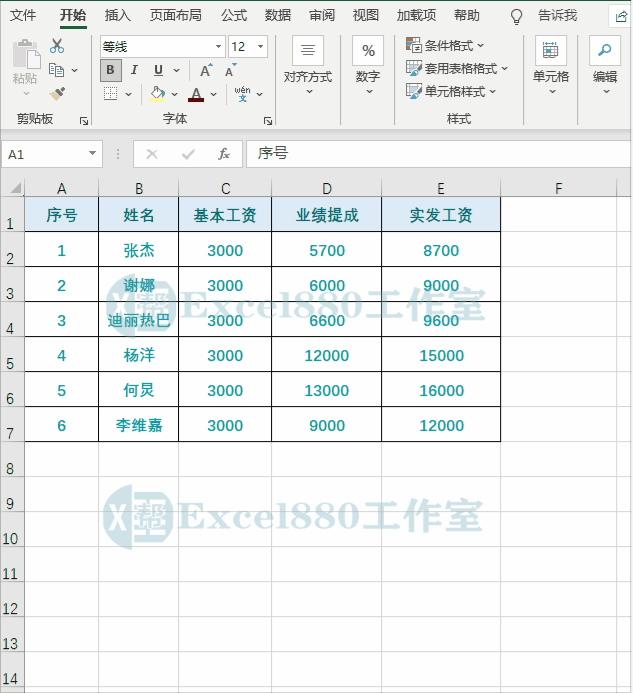This screenshot has height=693, width=633.
Task: Toggle Underline formatting
Action: [x=158, y=70]
